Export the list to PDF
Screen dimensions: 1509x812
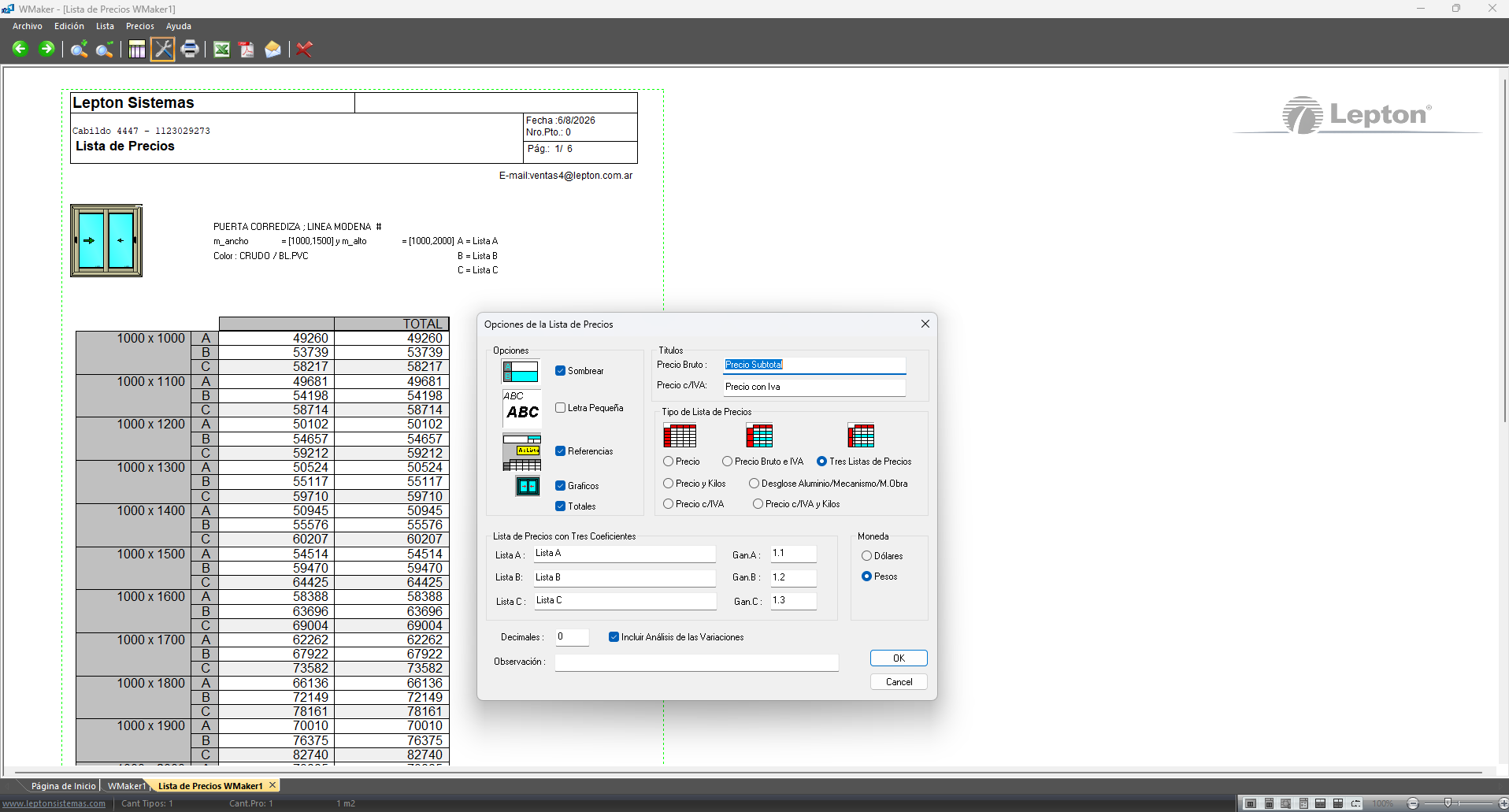tap(247, 50)
